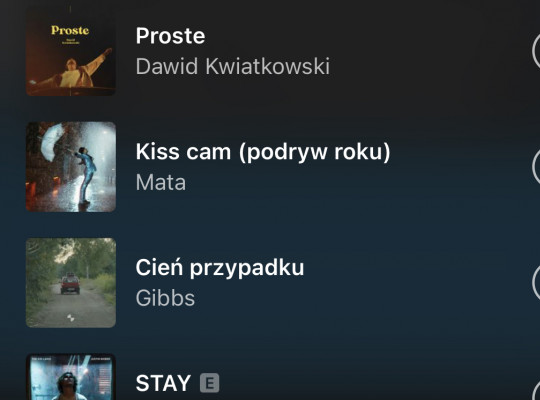Image resolution: width=540 pixels, height=400 pixels.
Task: Select the STAY song title
Action: tap(163, 383)
